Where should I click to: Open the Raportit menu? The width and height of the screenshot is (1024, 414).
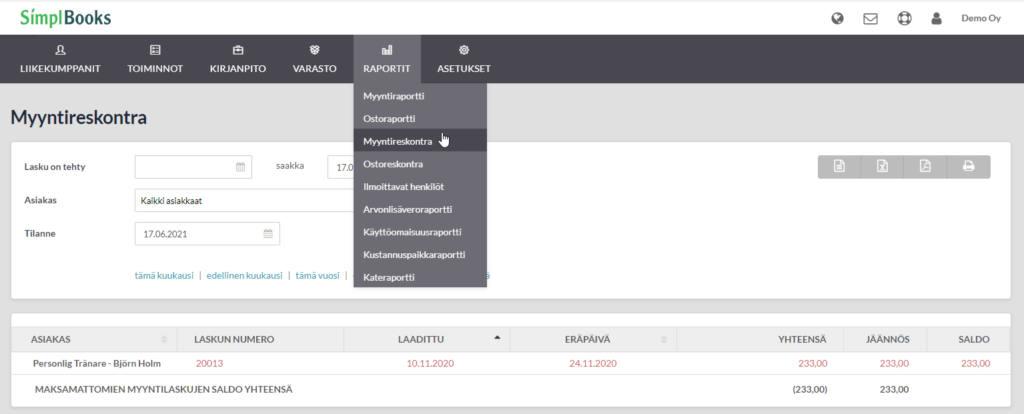[x=387, y=59]
